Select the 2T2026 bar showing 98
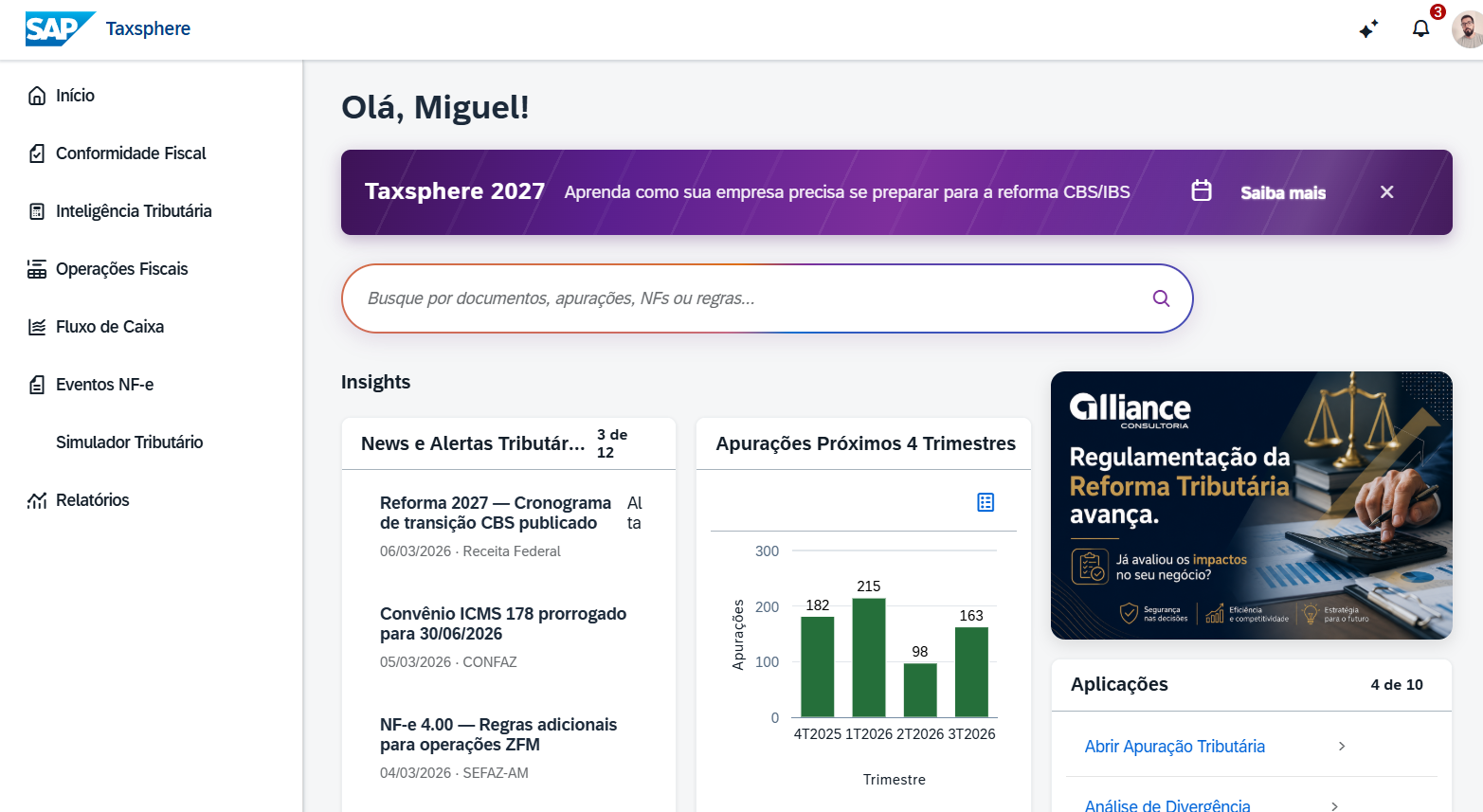The height and width of the screenshot is (812, 1483). pos(920,690)
